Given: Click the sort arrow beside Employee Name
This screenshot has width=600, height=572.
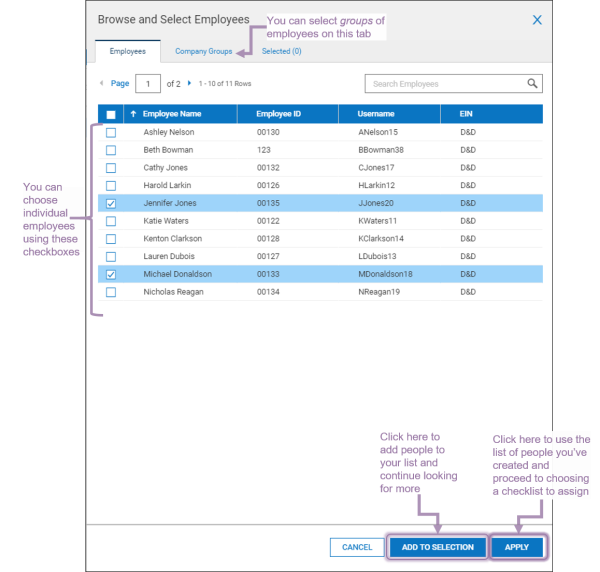Looking at the screenshot, I should click(x=133, y=114).
